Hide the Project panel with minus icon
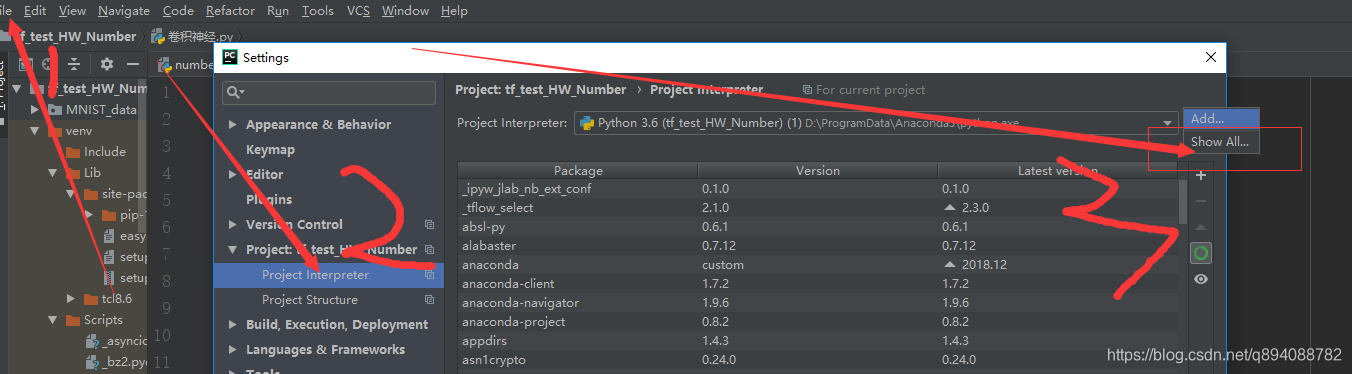This screenshot has width=1352, height=374. coord(133,64)
